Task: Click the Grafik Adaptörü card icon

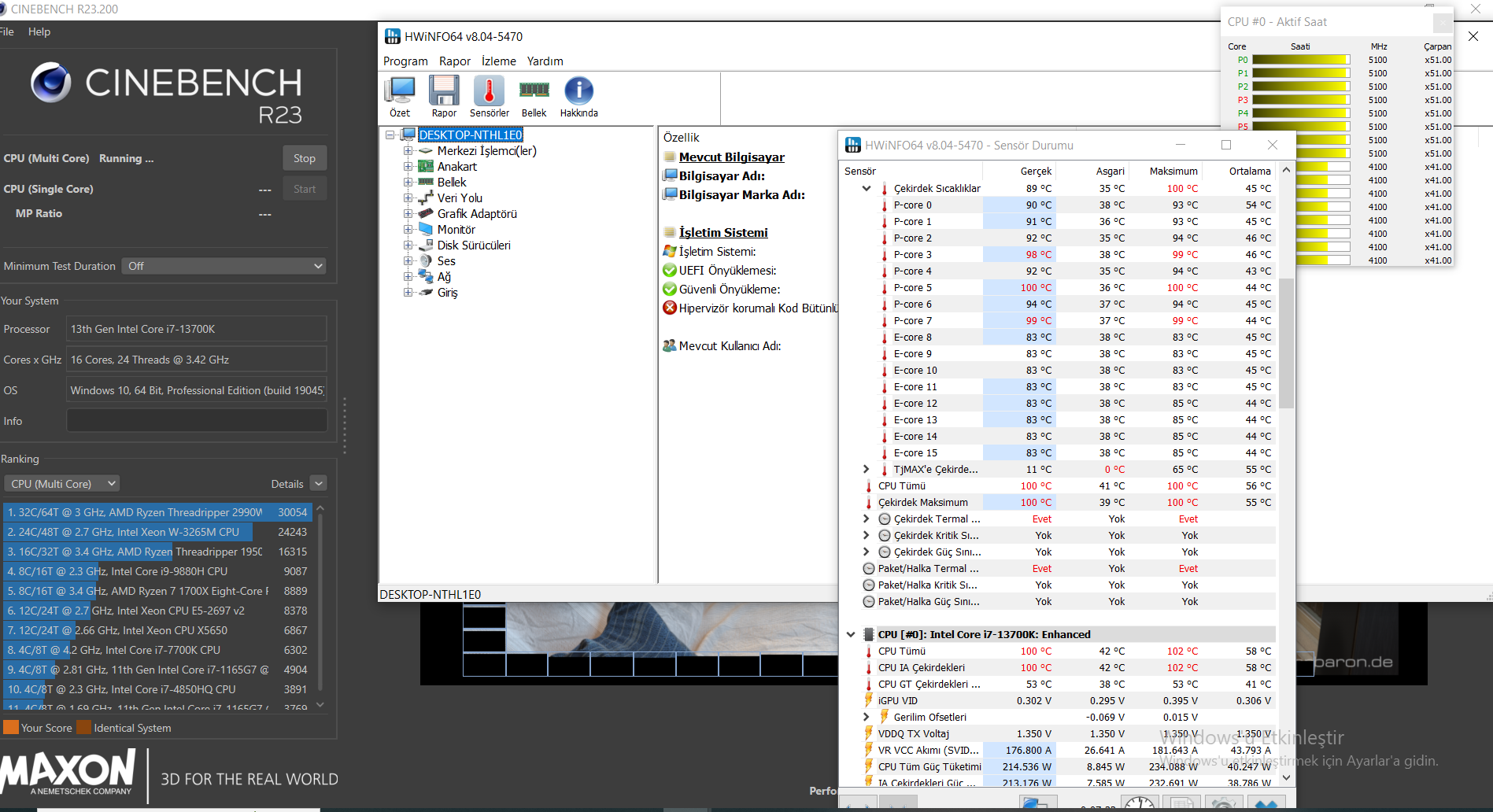Action: (x=426, y=213)
